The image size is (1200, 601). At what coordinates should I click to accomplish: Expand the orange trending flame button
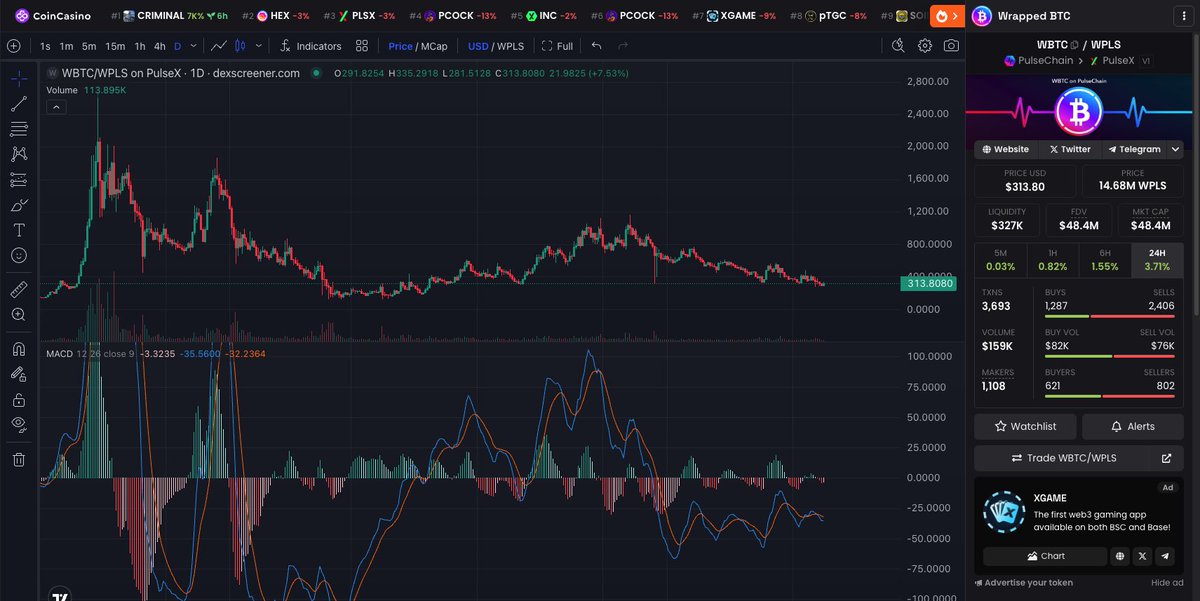tap(946, 16)
